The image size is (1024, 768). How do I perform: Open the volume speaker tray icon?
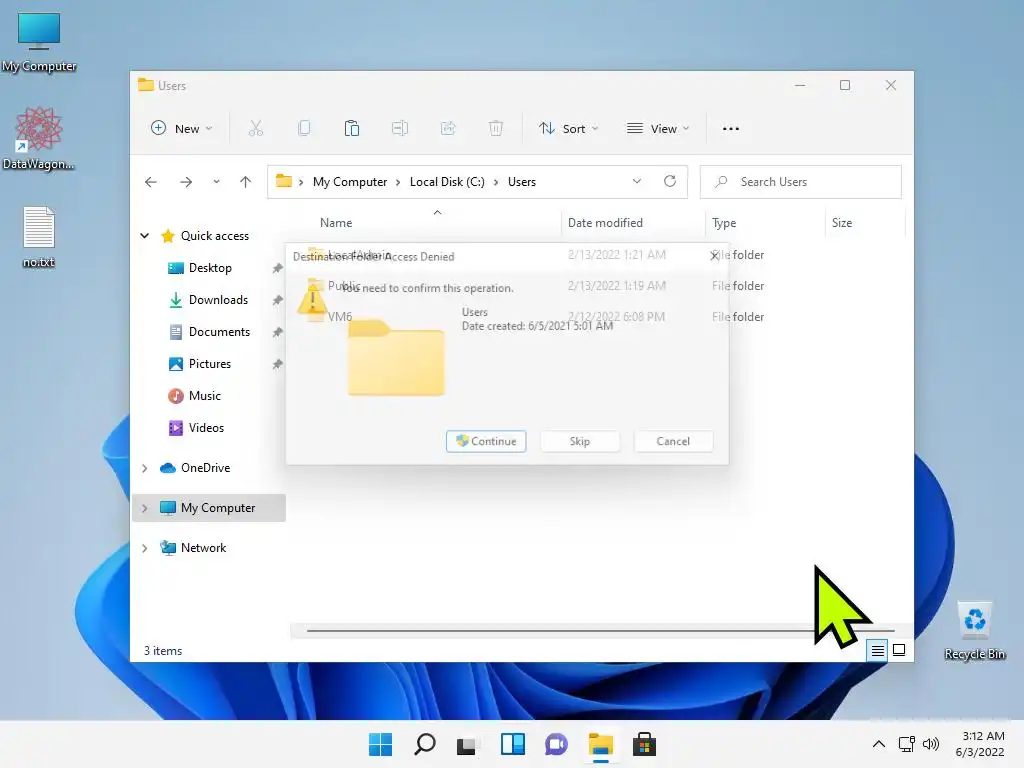coord(931,744)
